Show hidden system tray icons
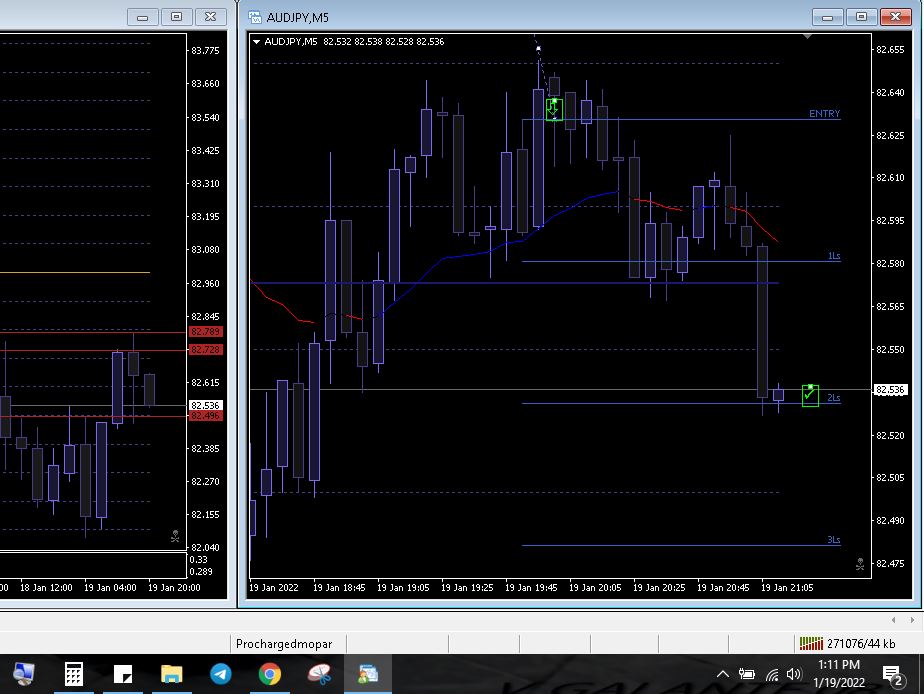 [x=722, y=674]
